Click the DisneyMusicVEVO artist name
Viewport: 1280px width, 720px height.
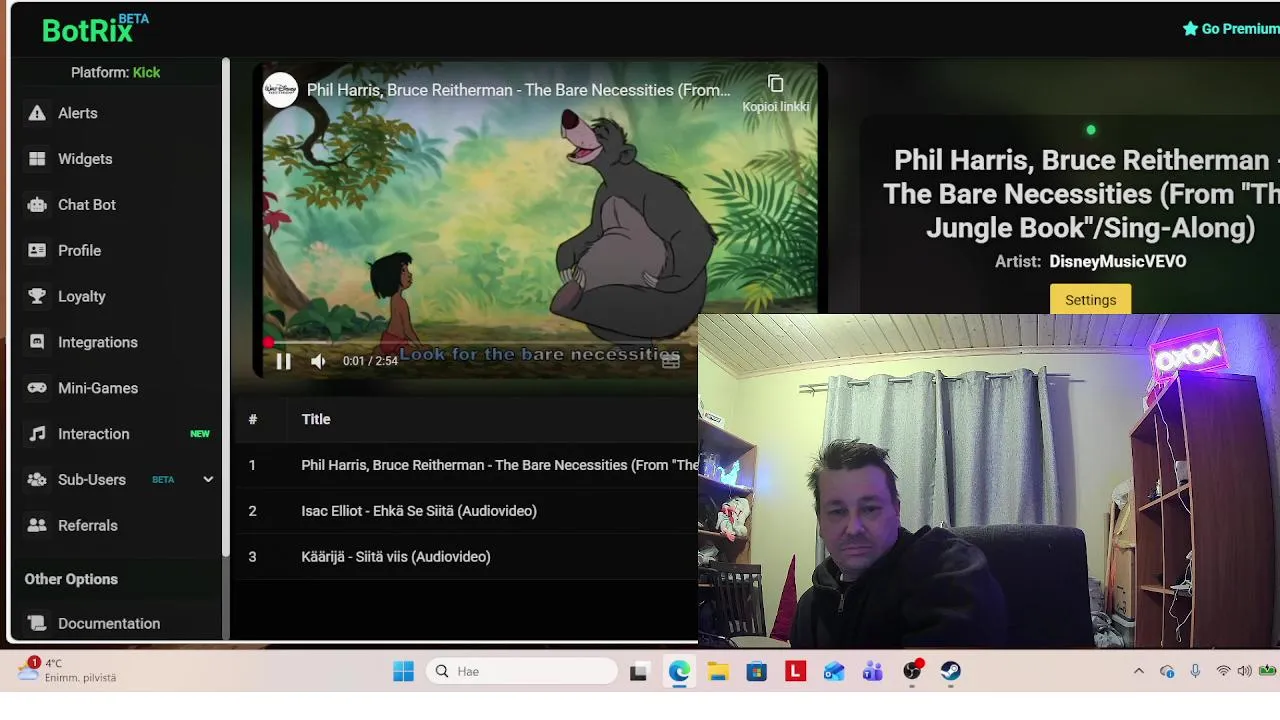coord(1118,261)
